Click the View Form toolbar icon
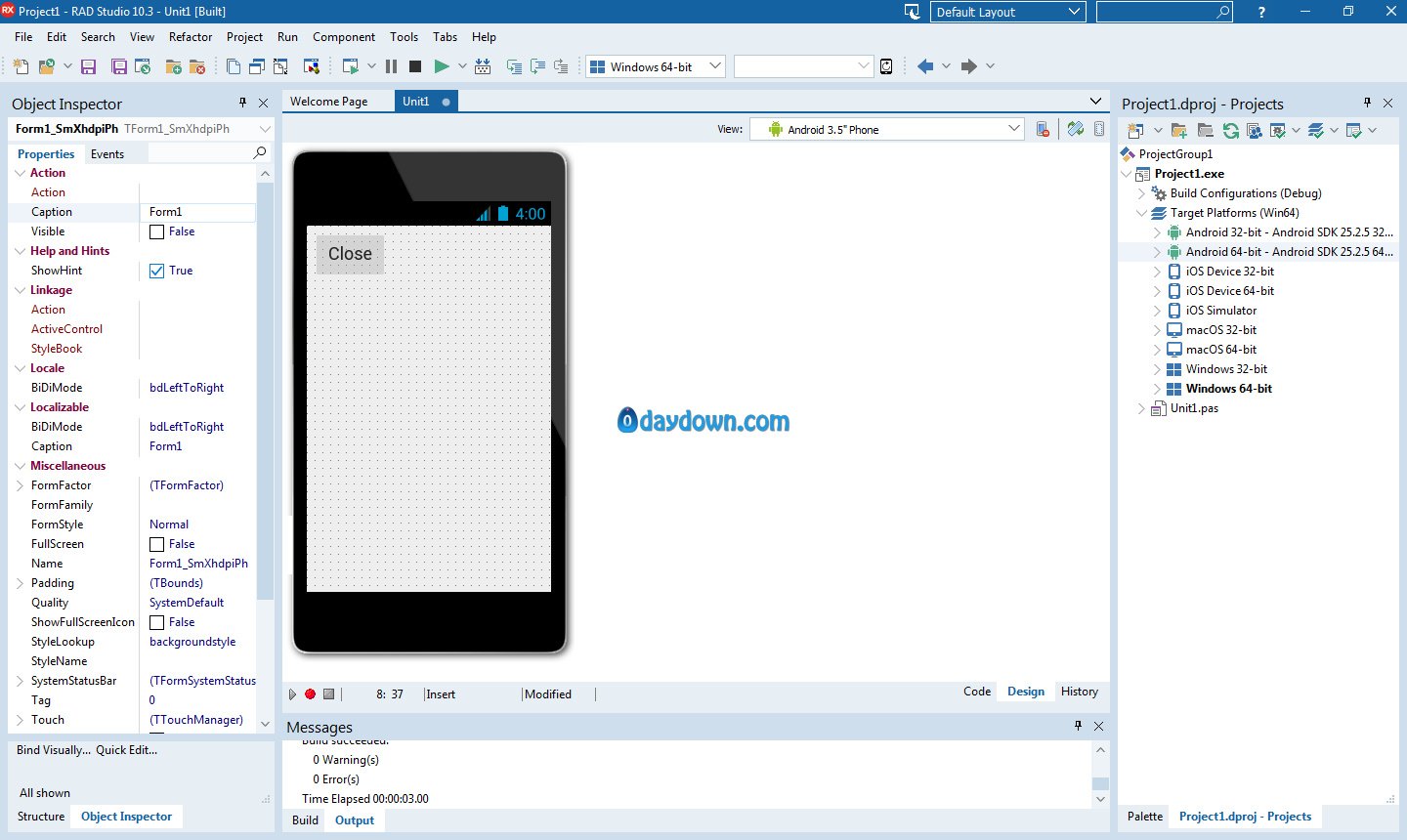 [x=257, y=66]
